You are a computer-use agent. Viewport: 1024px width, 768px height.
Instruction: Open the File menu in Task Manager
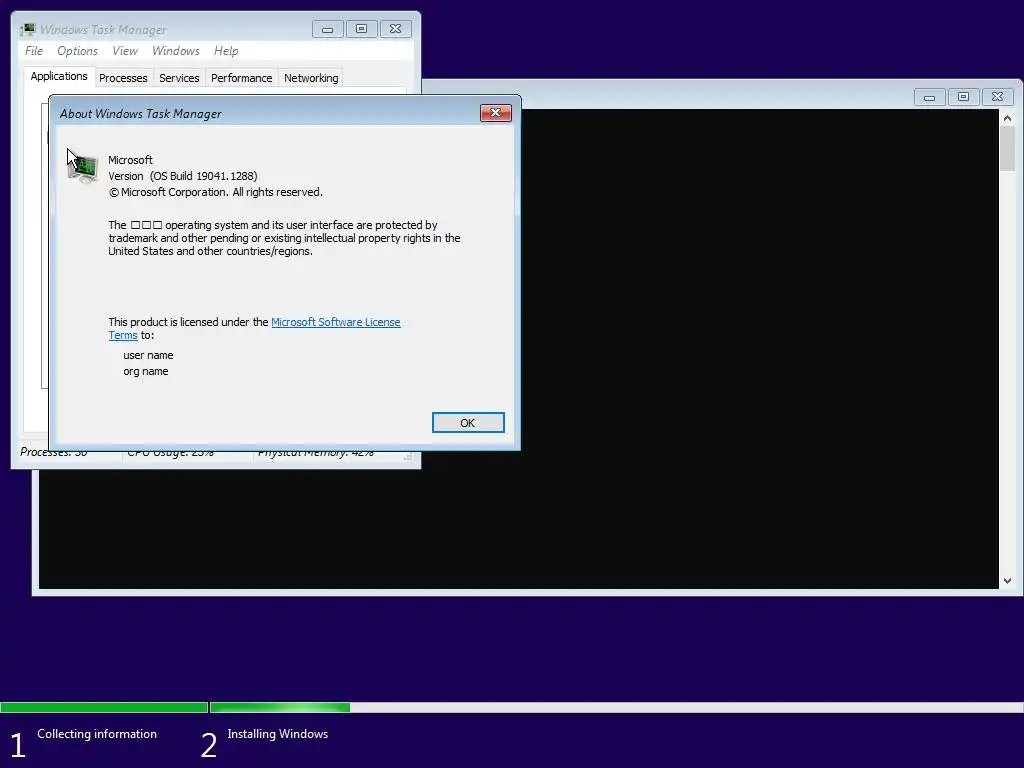pos(34,51)
